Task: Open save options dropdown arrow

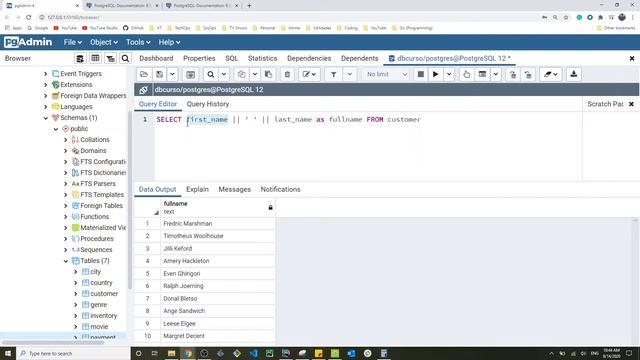Action: click(x=172, y=74)
